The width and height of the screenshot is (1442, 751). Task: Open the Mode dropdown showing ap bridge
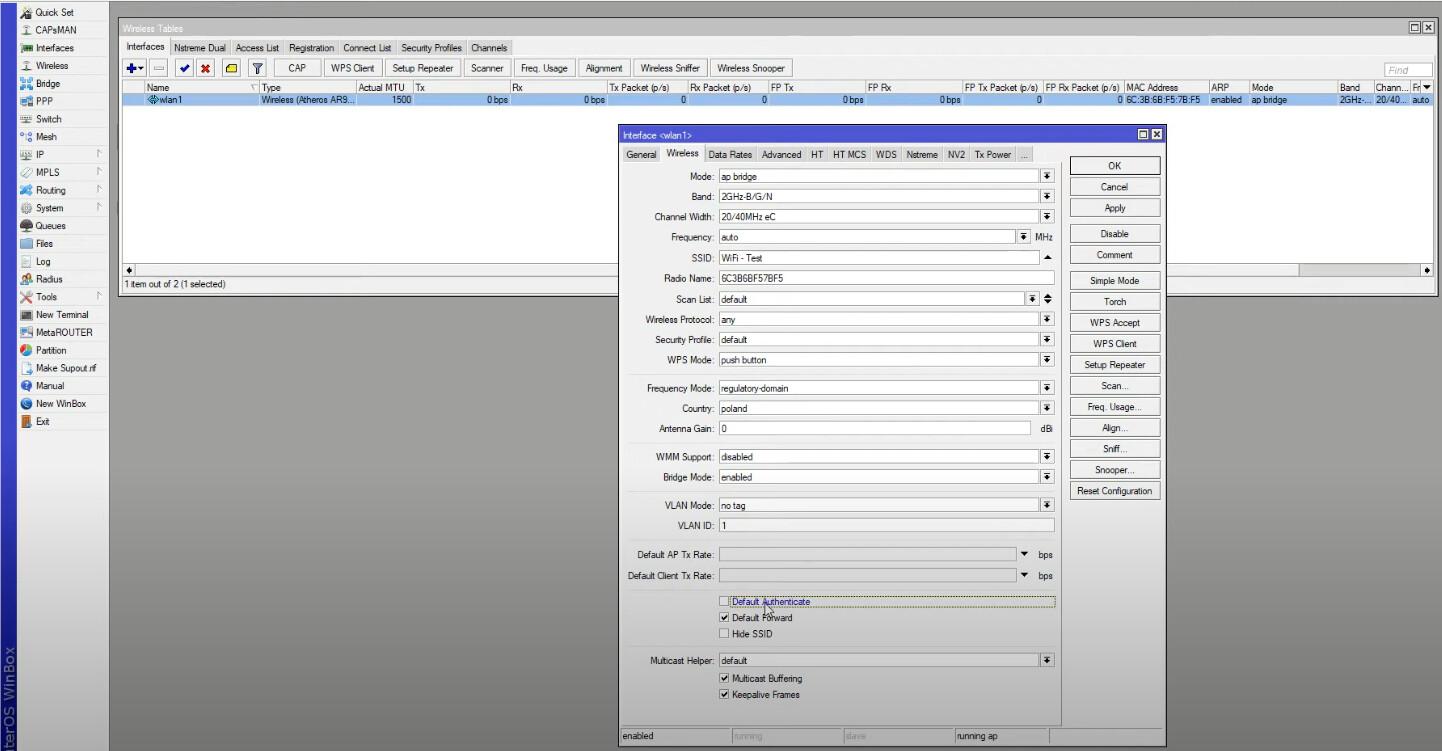click(1047, 176)
